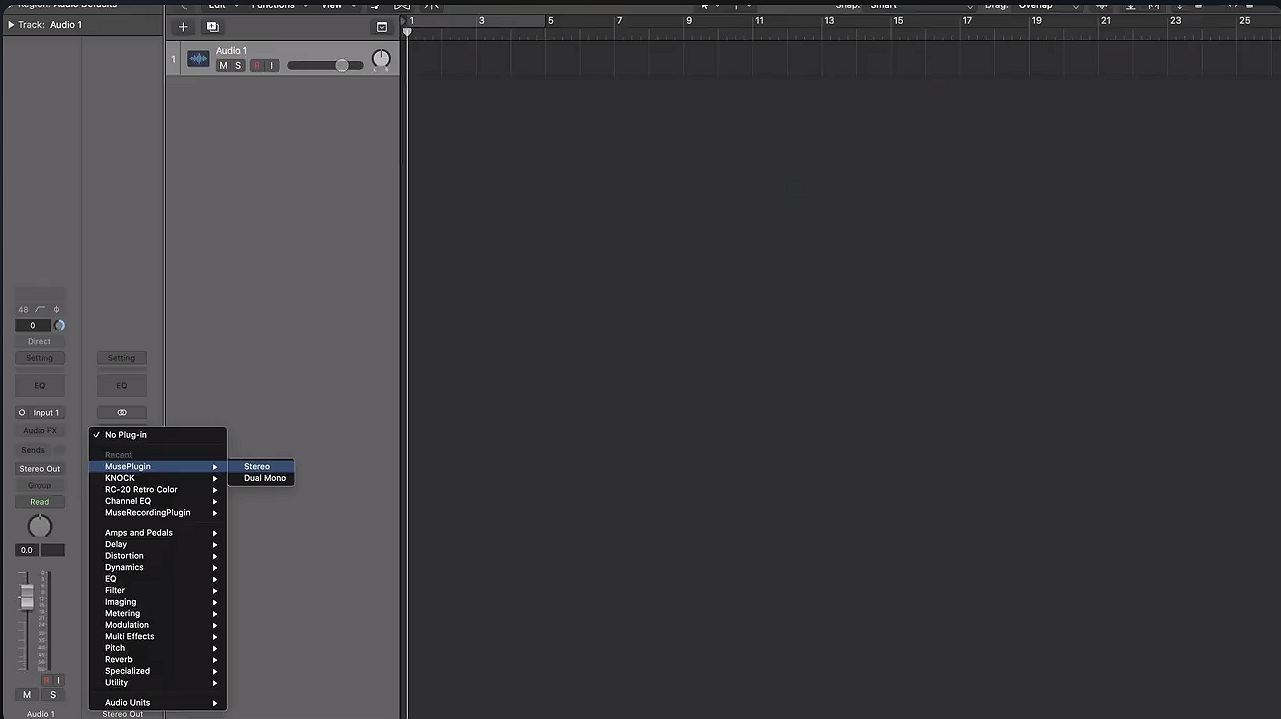The height and width of the screenshot is (719, 1281).
Task: Toggle the Input 1 mono/stereo format circle
Action: point(22,412)
